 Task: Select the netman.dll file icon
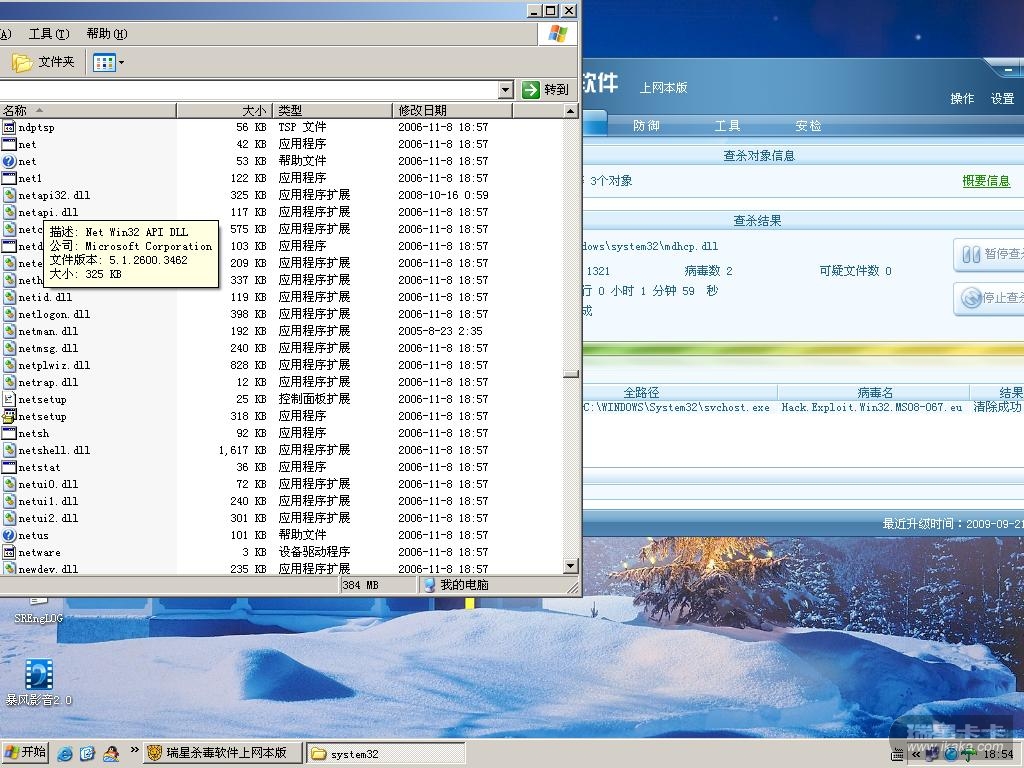click(x=9, y=331)
